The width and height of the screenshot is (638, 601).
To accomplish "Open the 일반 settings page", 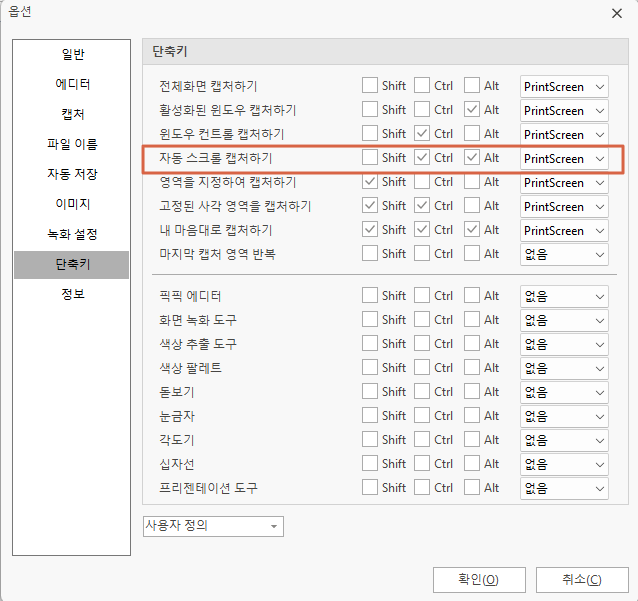I will click(x=72, y=54).
